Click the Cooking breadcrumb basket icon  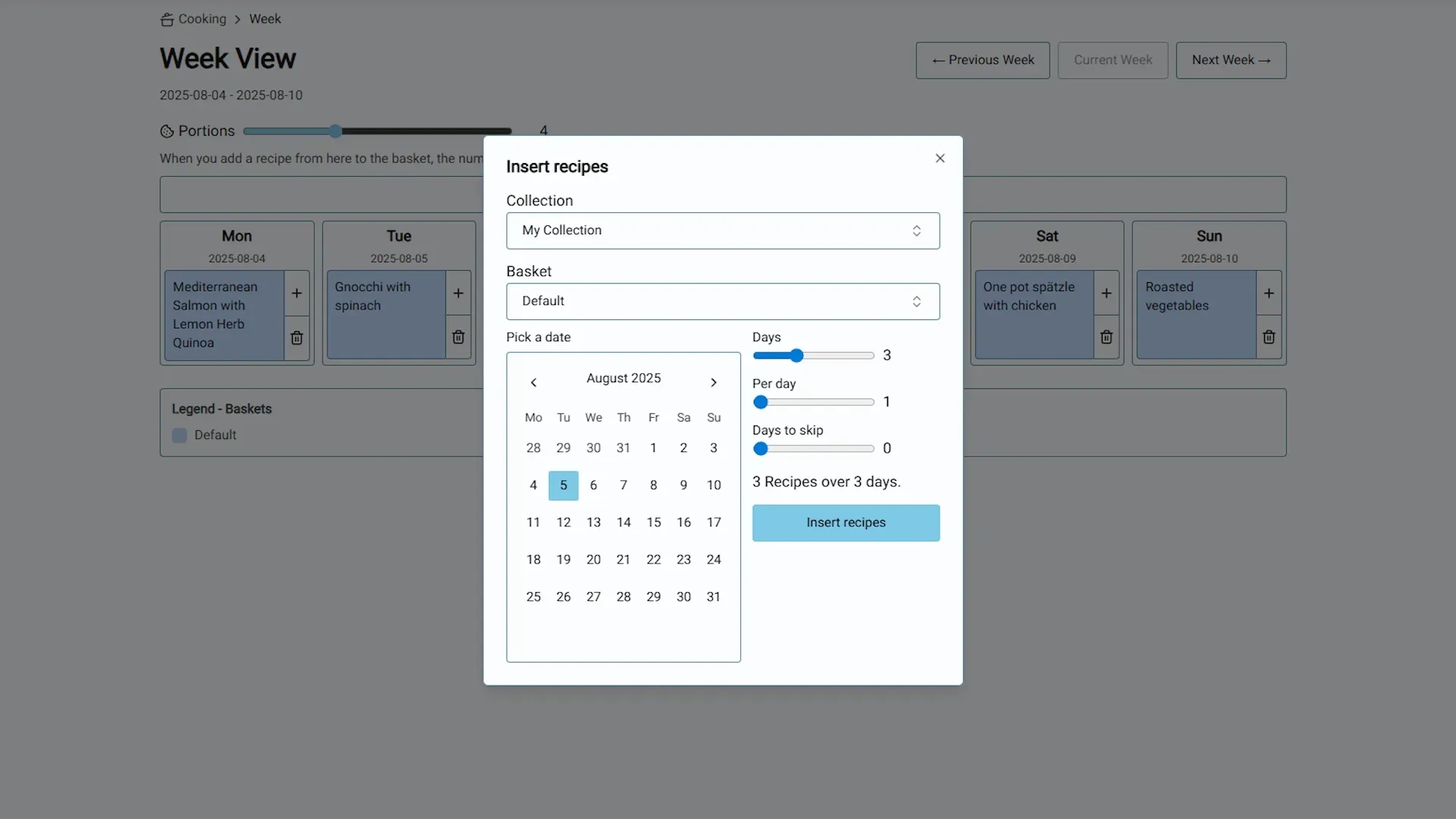(x=167, y=20)
